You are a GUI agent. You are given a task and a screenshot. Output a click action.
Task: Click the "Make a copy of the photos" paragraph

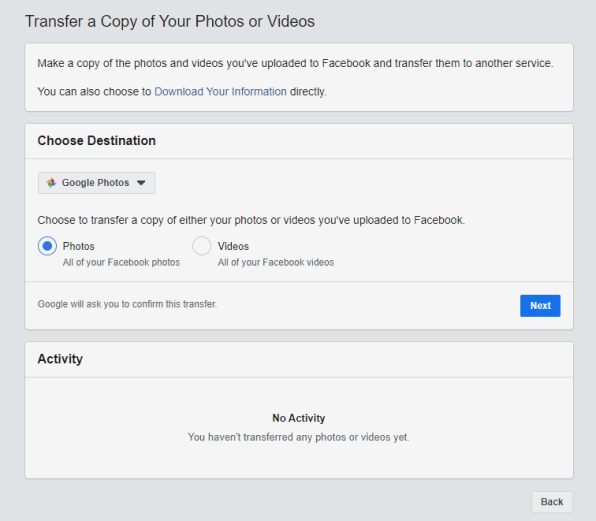tap(295, 63)
